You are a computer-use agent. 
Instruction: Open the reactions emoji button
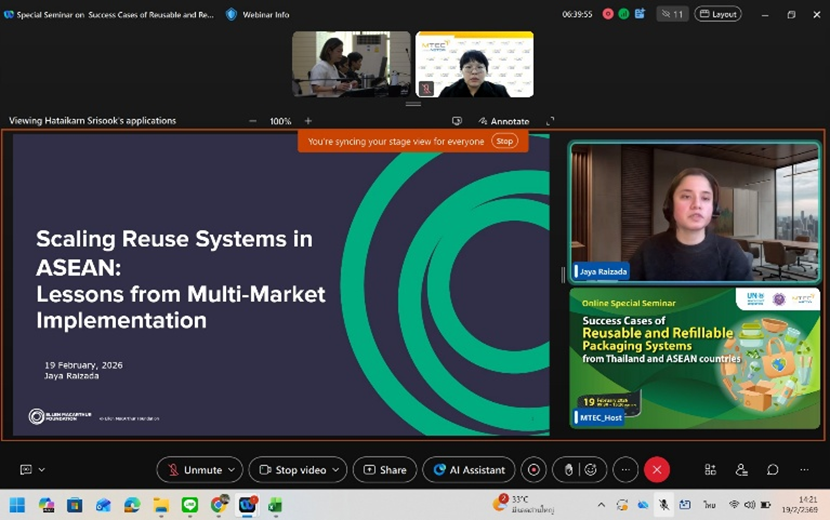pyautogui.click(x=590, y=470)
